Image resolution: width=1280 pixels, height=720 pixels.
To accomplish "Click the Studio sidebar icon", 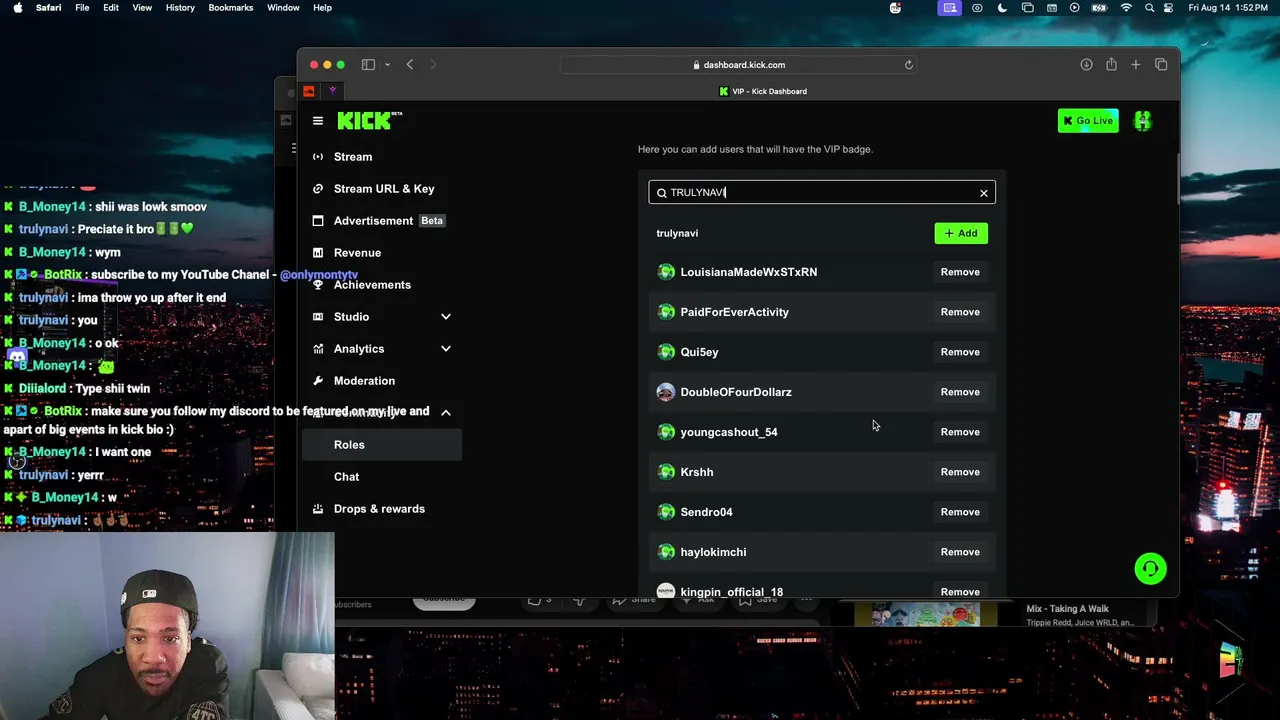I will pos(318,317).
